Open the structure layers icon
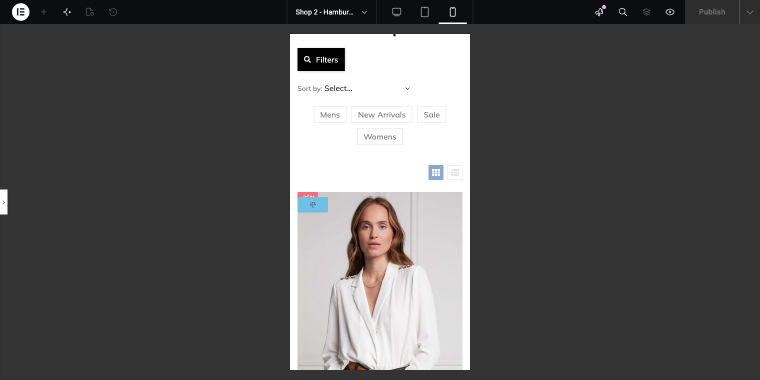 (x=646, y=12)
